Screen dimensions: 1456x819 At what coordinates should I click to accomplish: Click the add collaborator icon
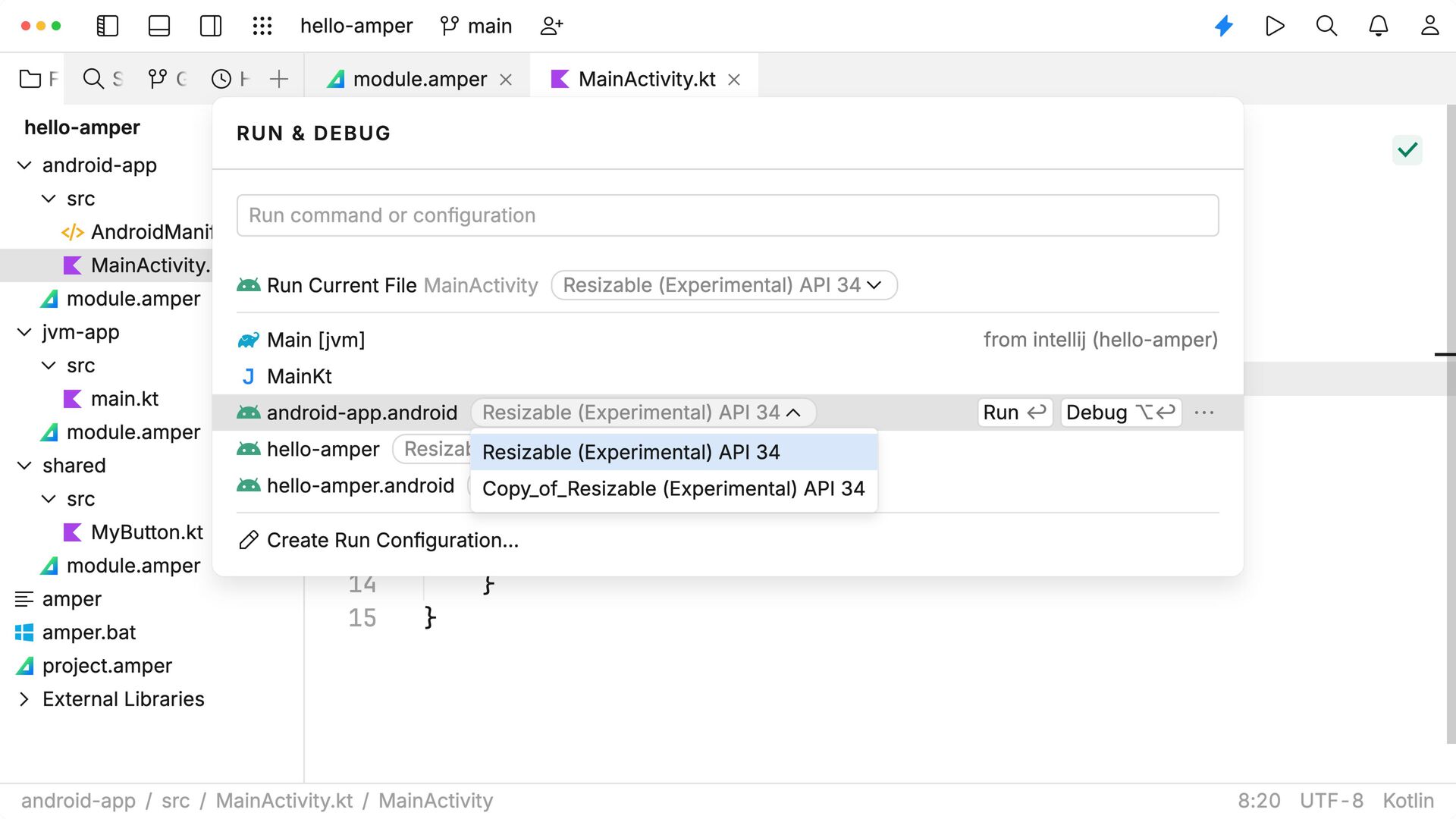[x=551, y=26]
